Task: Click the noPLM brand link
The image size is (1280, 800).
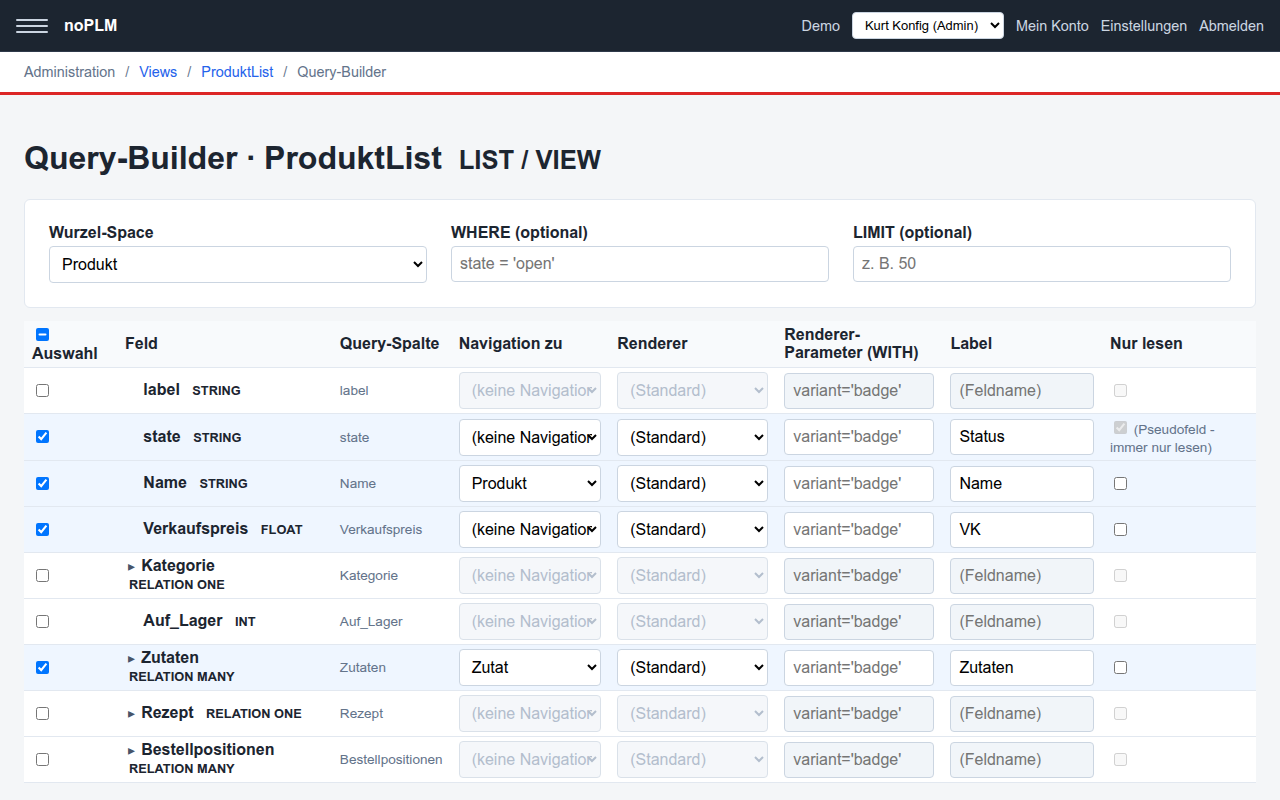Action: [x=91, y=25]
